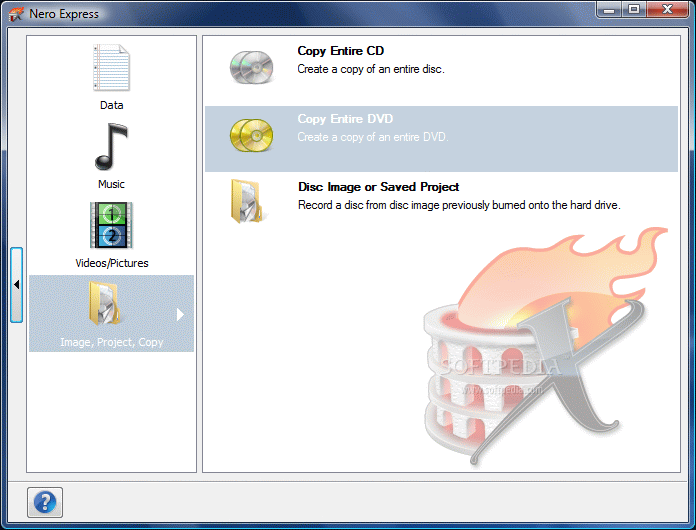Choose the Copy Entire CD title
The image size is (696, 530).
[x=340, y=51]
